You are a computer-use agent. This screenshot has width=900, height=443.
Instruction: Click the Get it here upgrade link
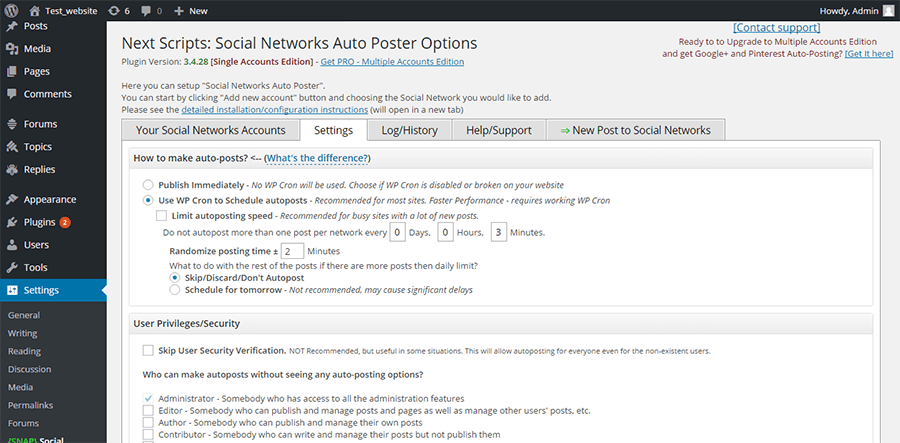coord(869,53)
